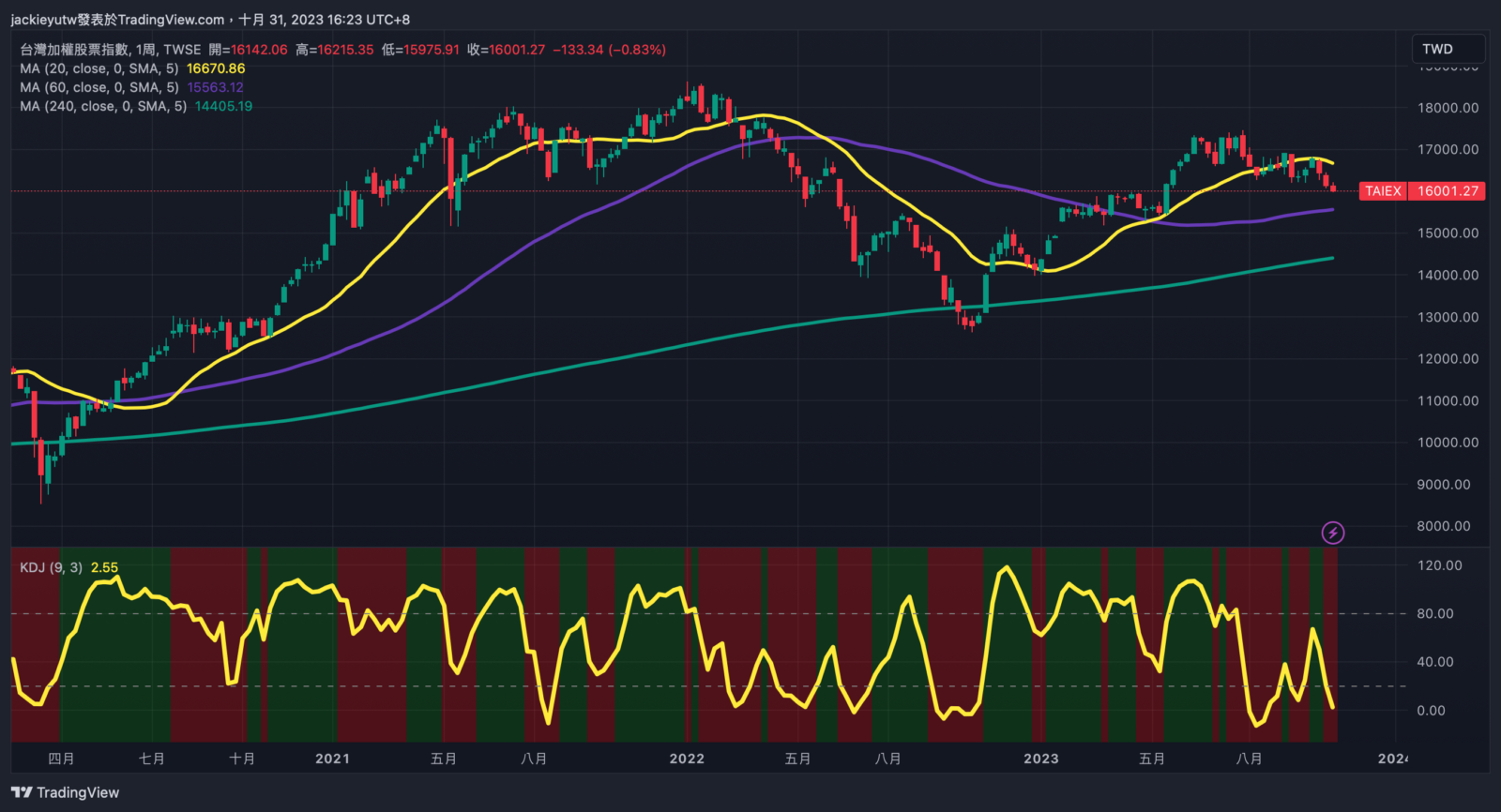Click the 2023 time axis label
Viewport: 1501px width, 812px height.
click(x=1040, y=759)
